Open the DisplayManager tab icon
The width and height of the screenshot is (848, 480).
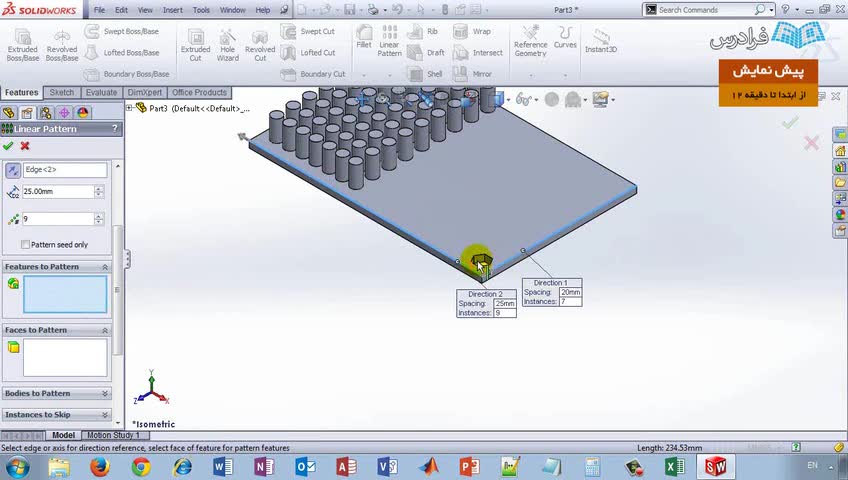(82, 112)
